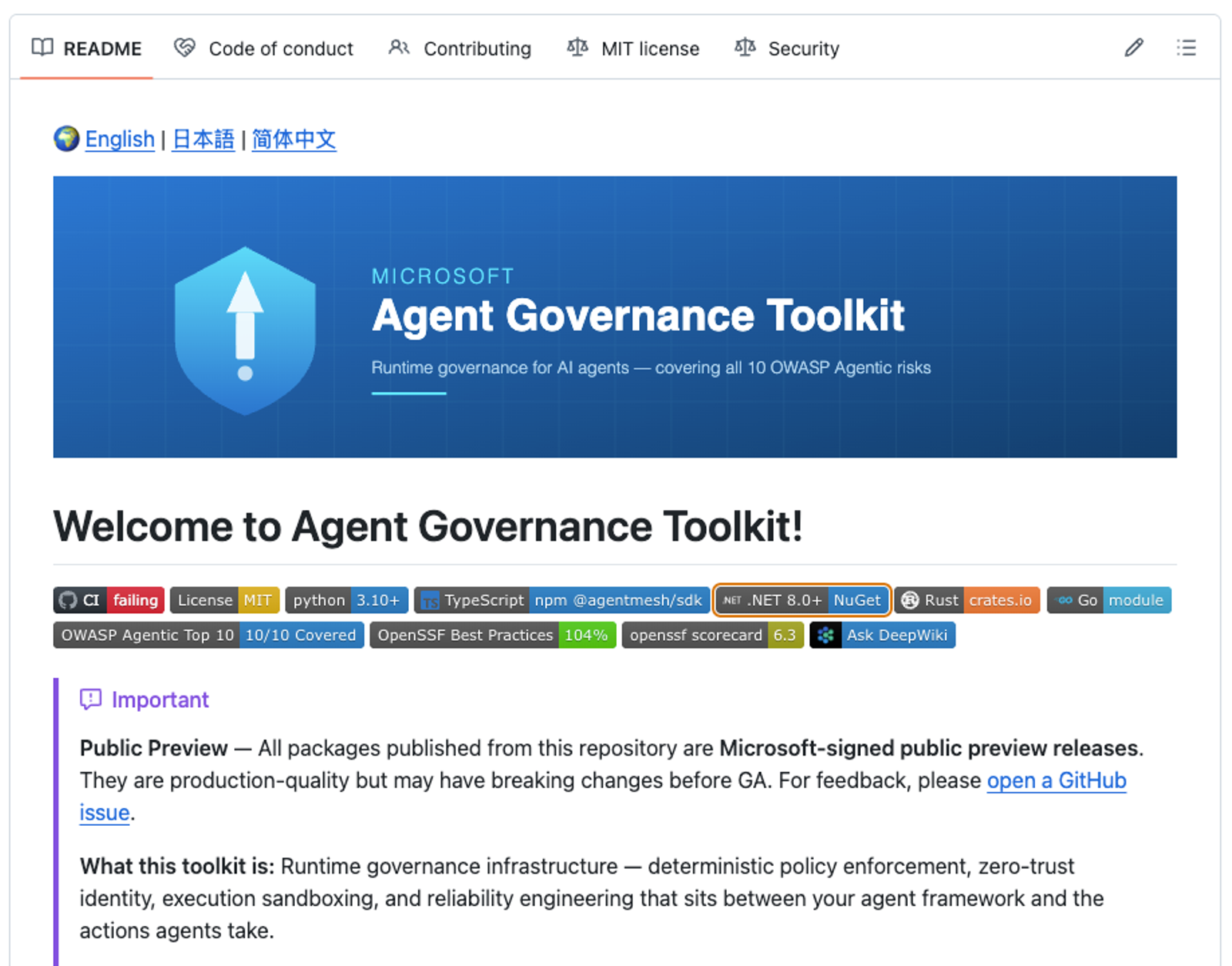Select the English language link

(x=120, y=139)
